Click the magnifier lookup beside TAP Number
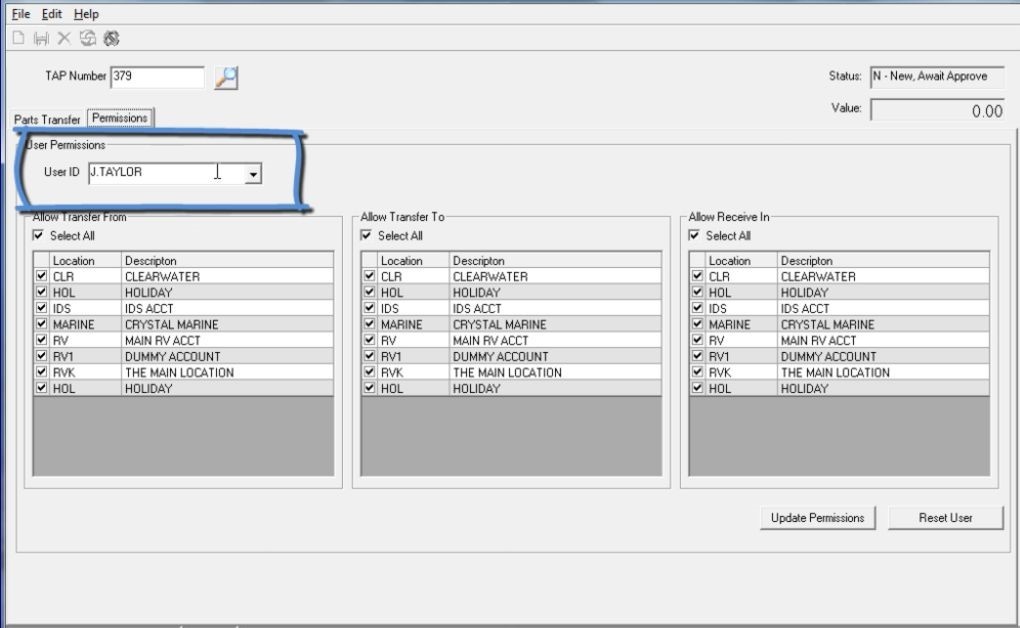 [x=226, y=78]
